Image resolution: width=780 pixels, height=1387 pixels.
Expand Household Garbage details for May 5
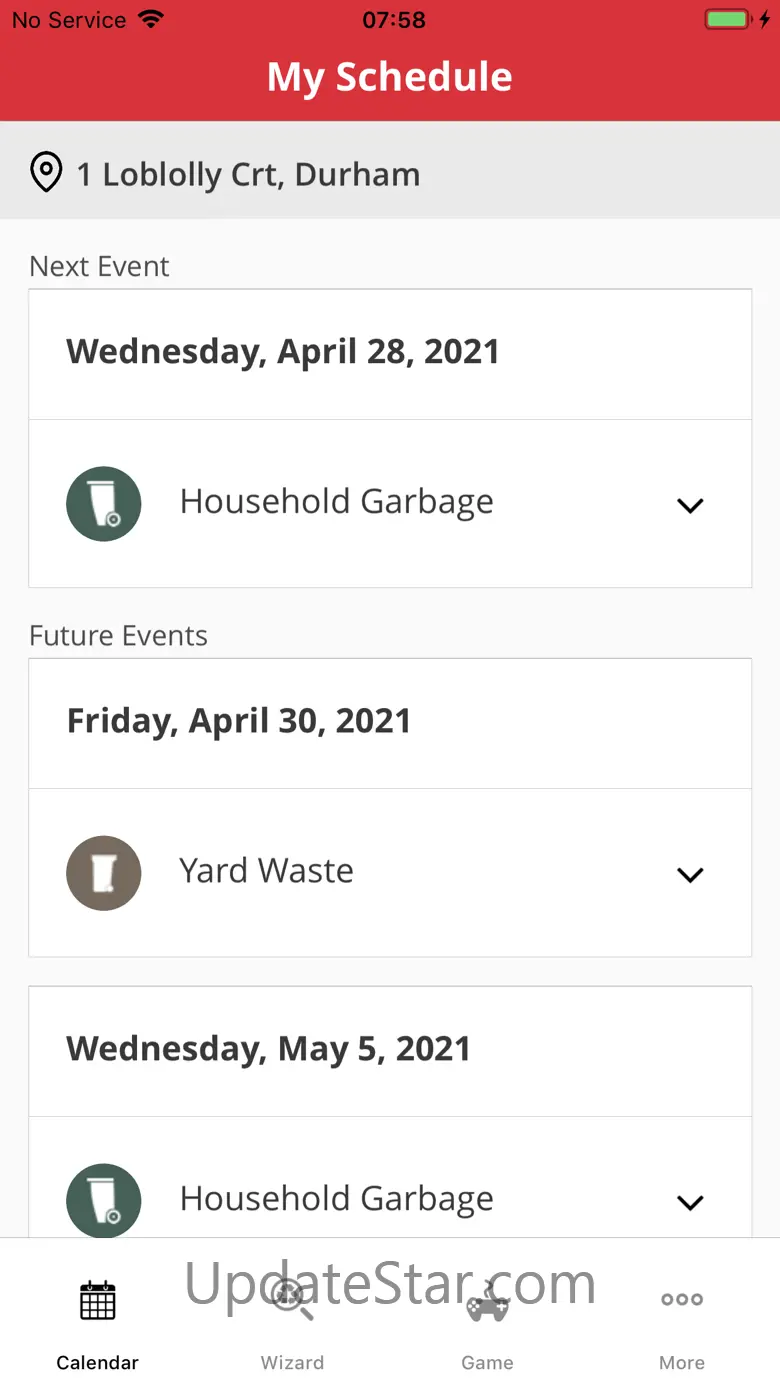click(690, 1202)
